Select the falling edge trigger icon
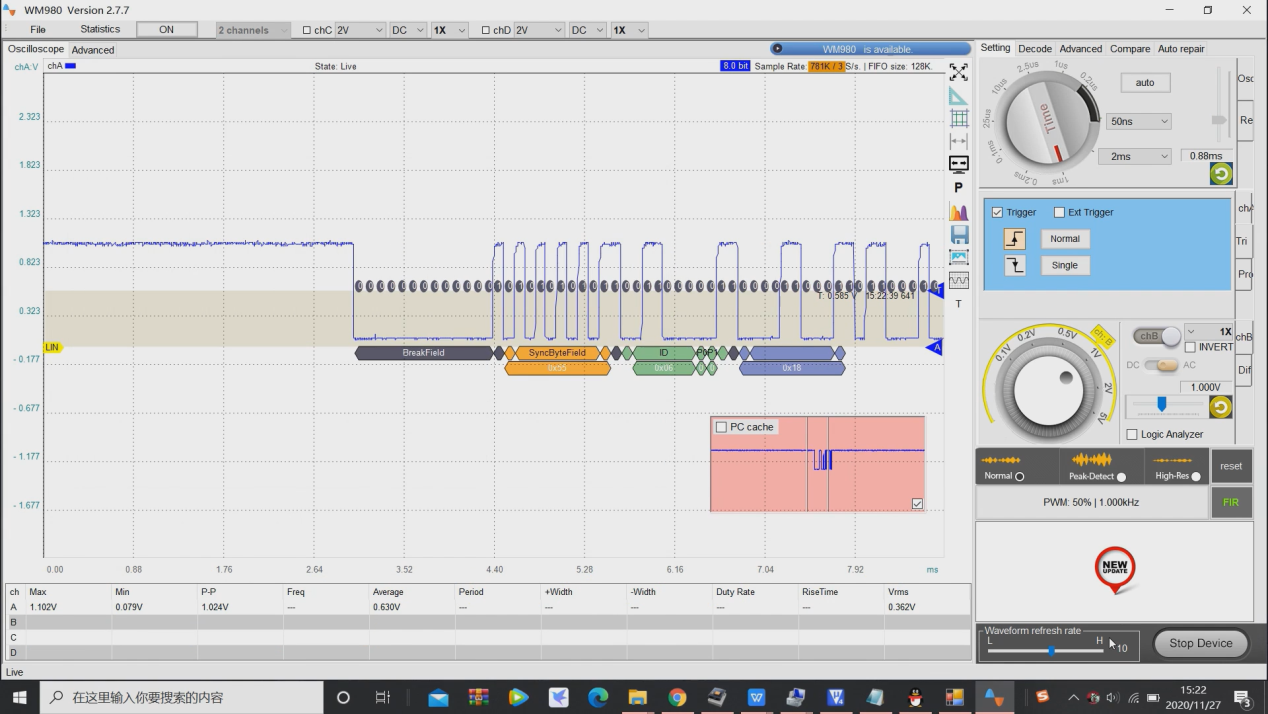Screen dimensions: 1268x714 1014,265
